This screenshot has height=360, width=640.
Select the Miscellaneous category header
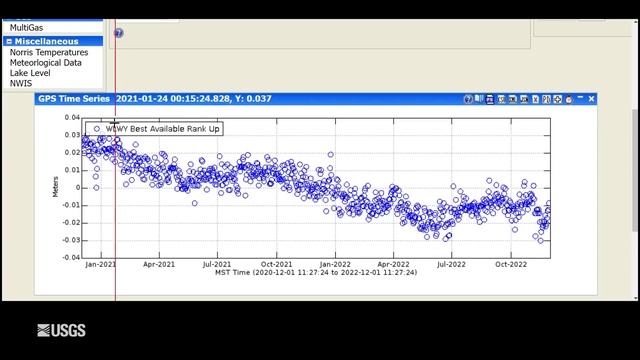(x=53, y=41)
